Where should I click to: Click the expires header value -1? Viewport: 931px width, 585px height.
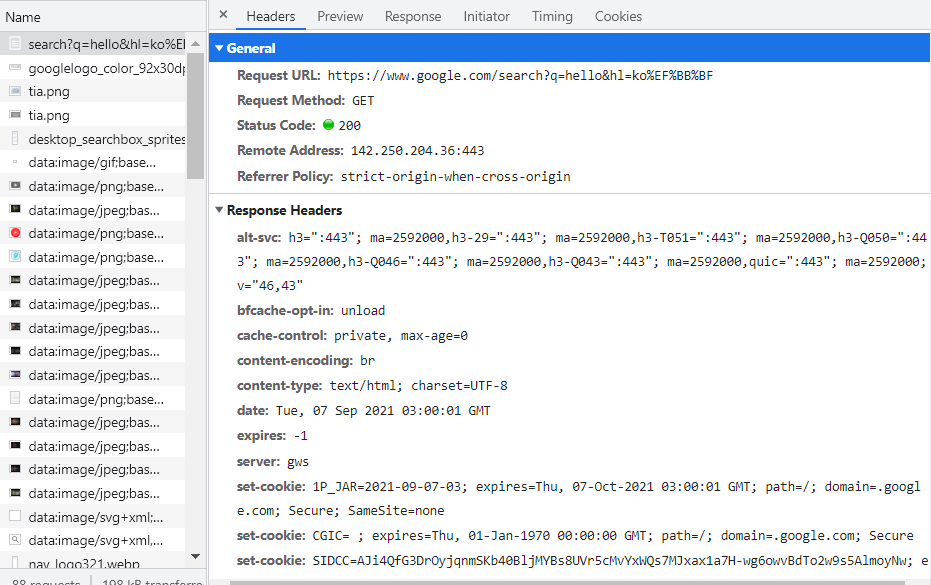click(300, 435)
